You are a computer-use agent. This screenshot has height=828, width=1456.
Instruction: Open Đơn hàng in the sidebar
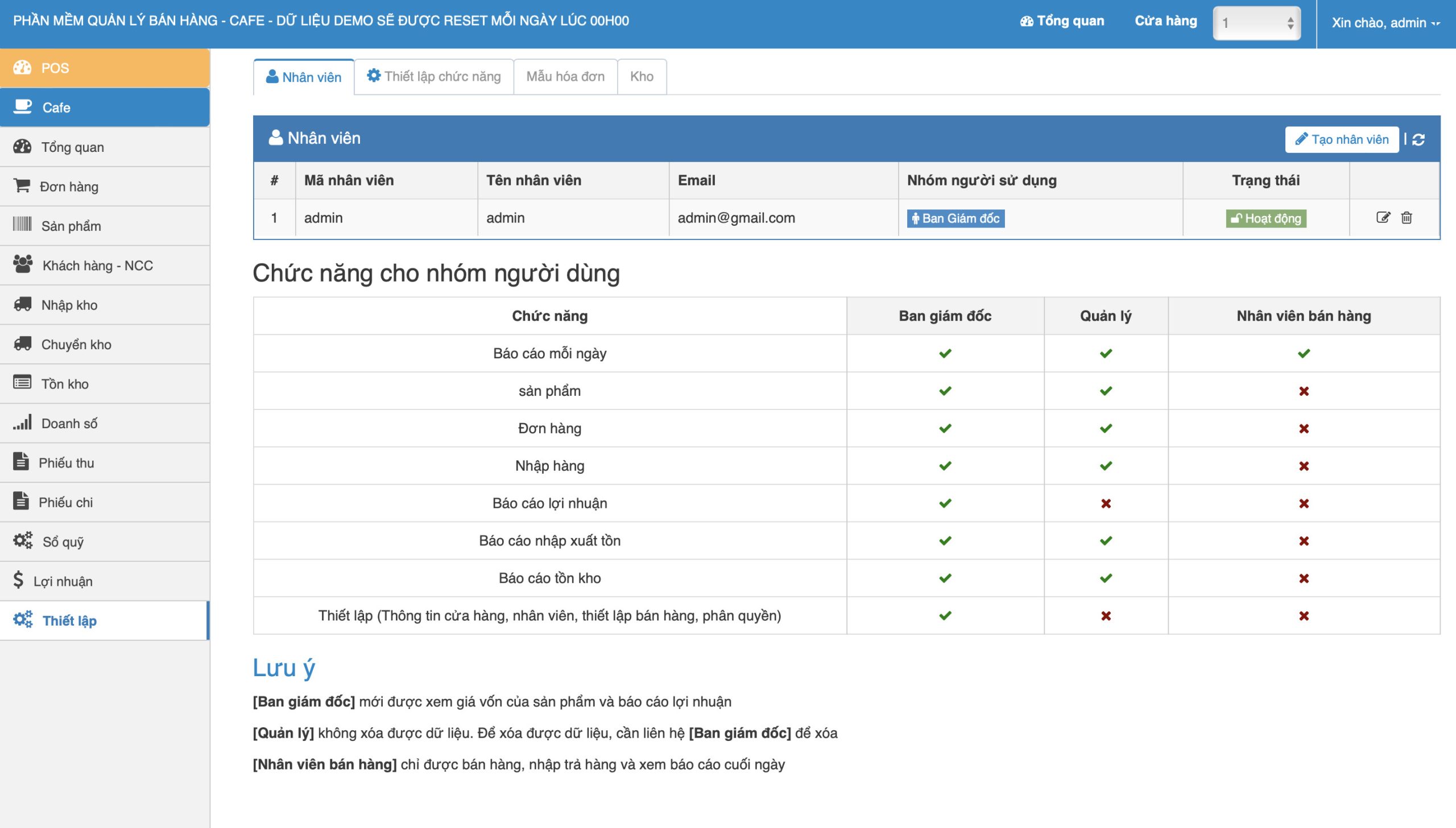click(x=68, y=187)
